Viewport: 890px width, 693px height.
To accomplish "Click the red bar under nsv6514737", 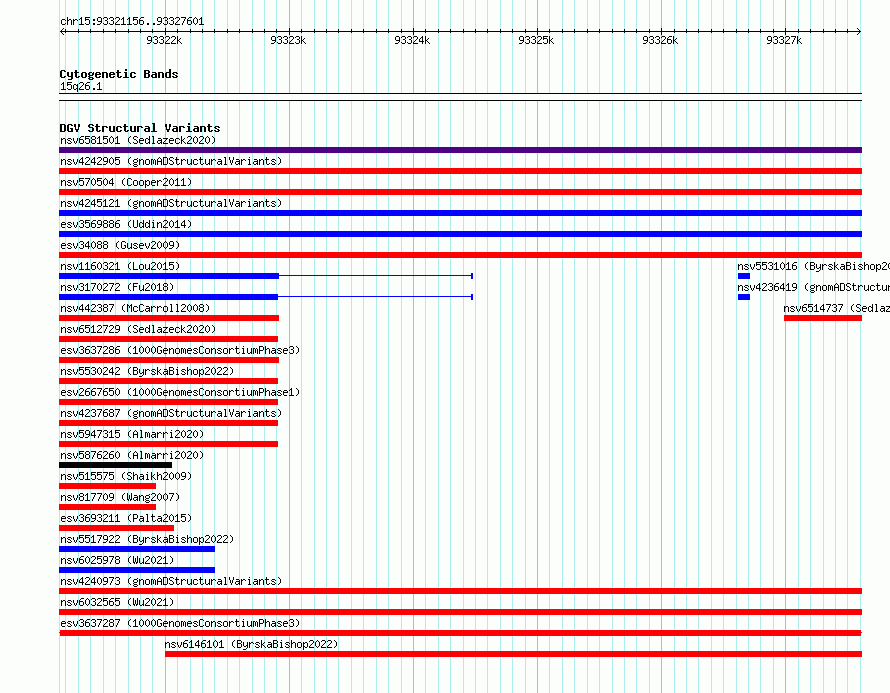I will pyautogui.click(x=823, y=318).
